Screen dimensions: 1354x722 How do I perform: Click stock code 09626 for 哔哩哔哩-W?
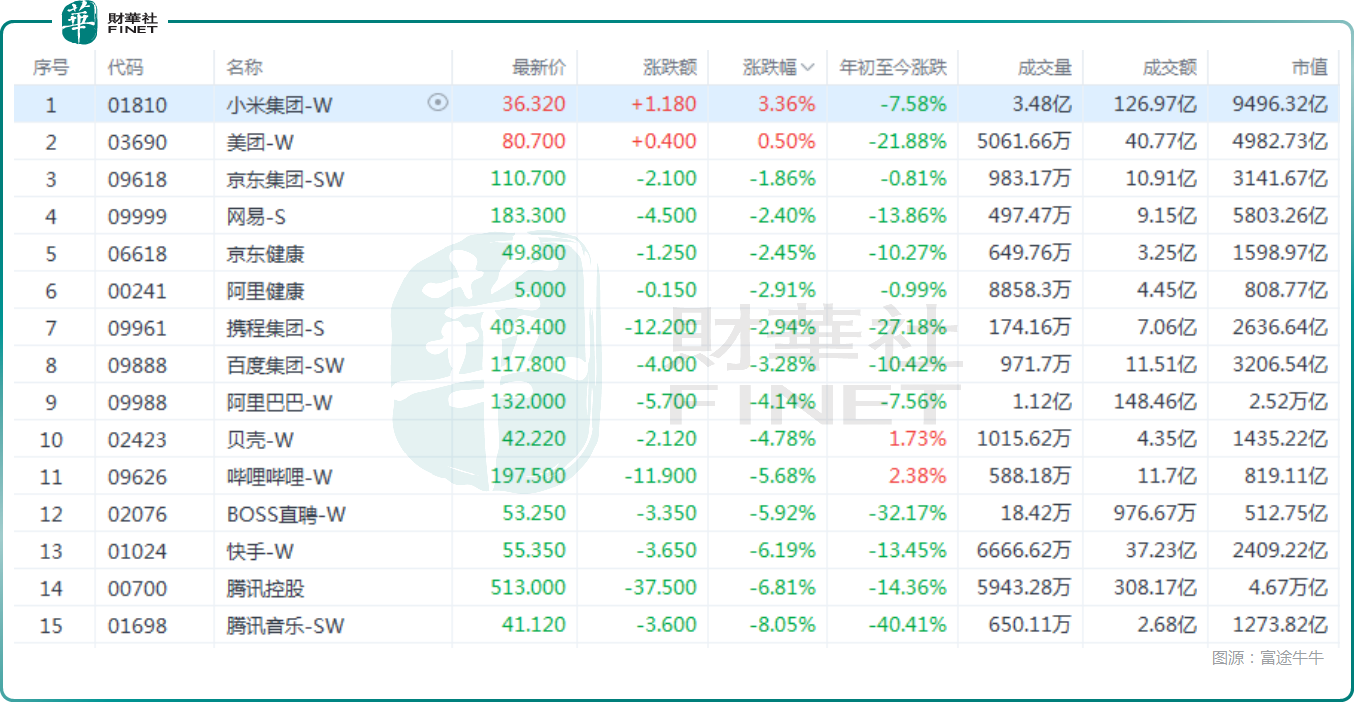click(x=137, y=477)
